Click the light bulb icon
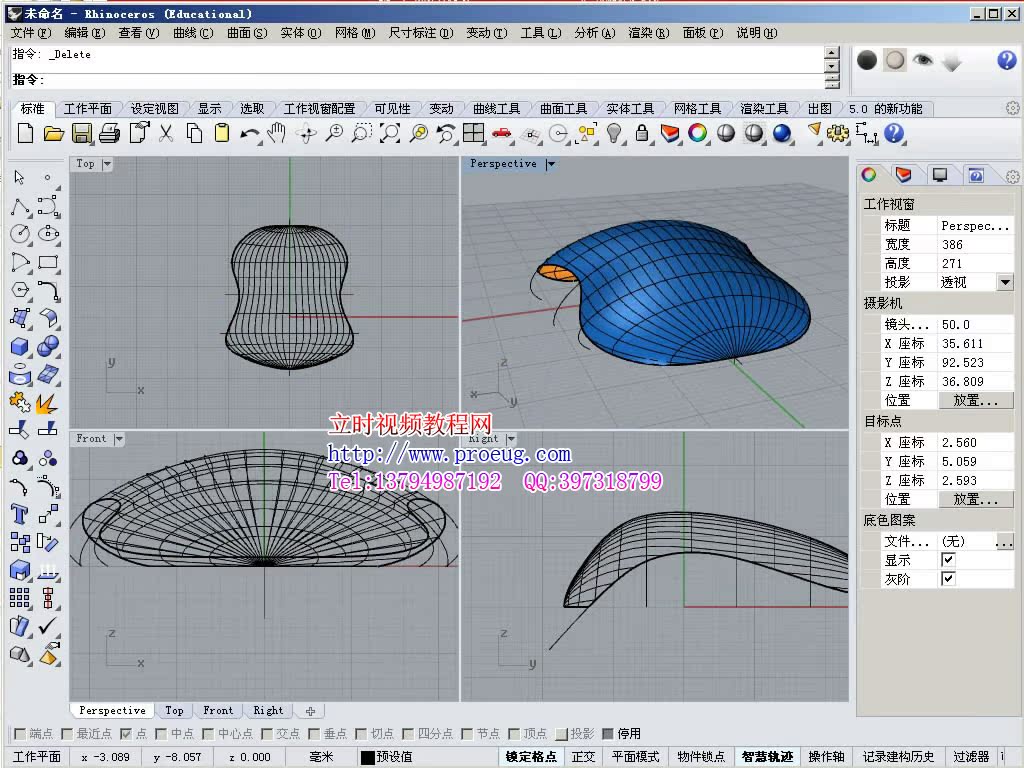 pos(614,134)
